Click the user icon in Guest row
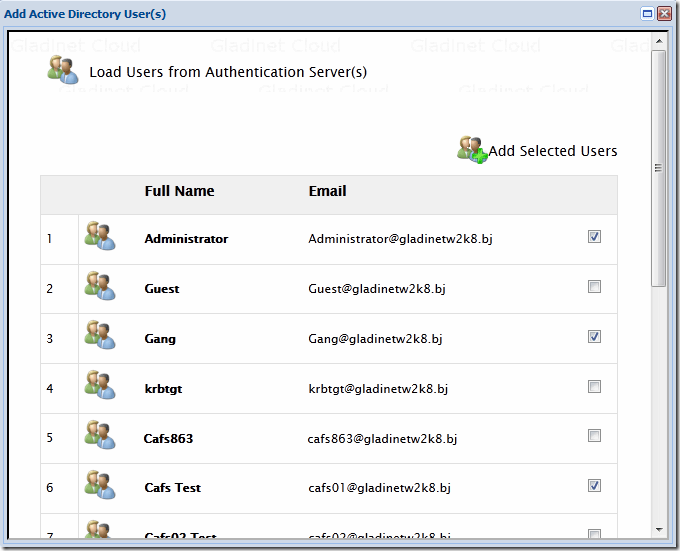The width and height of the screenshot is (680, 551). (x=100, y=286)
